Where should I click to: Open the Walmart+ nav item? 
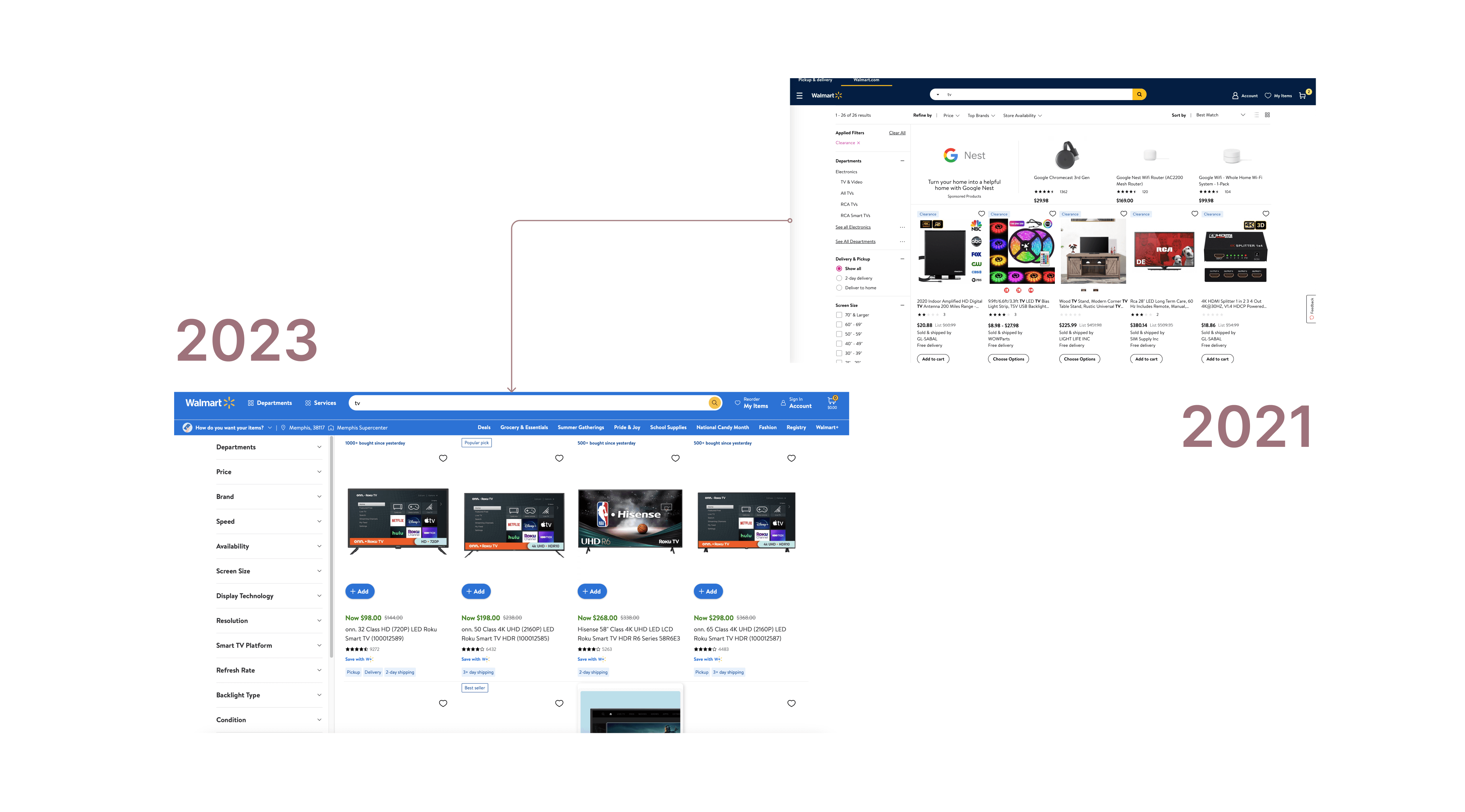(x=826, y=428)
